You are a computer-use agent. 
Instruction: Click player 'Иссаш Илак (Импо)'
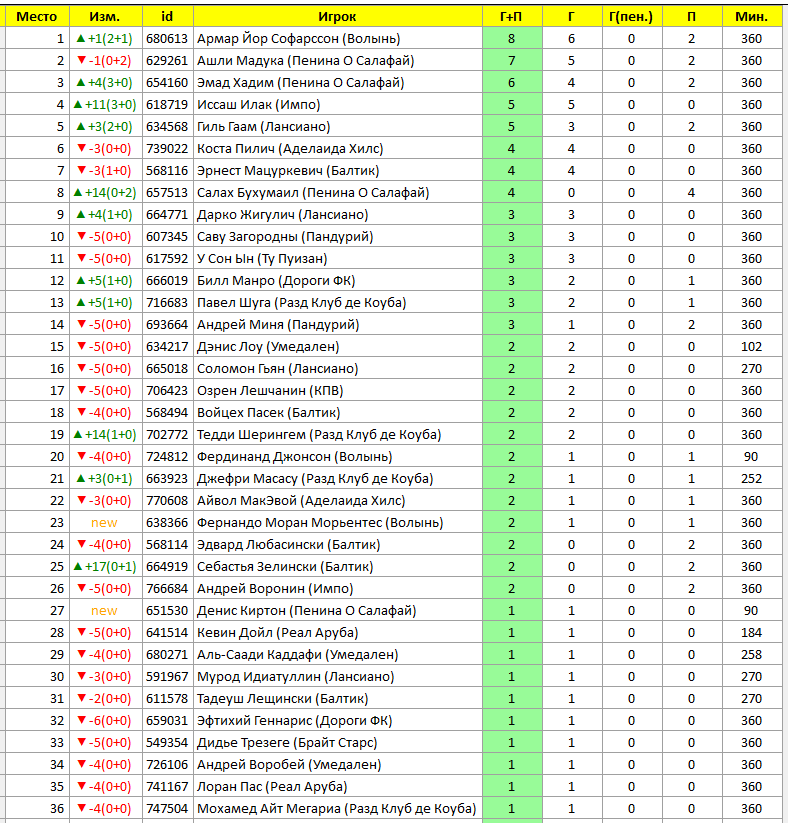point(338,104)
